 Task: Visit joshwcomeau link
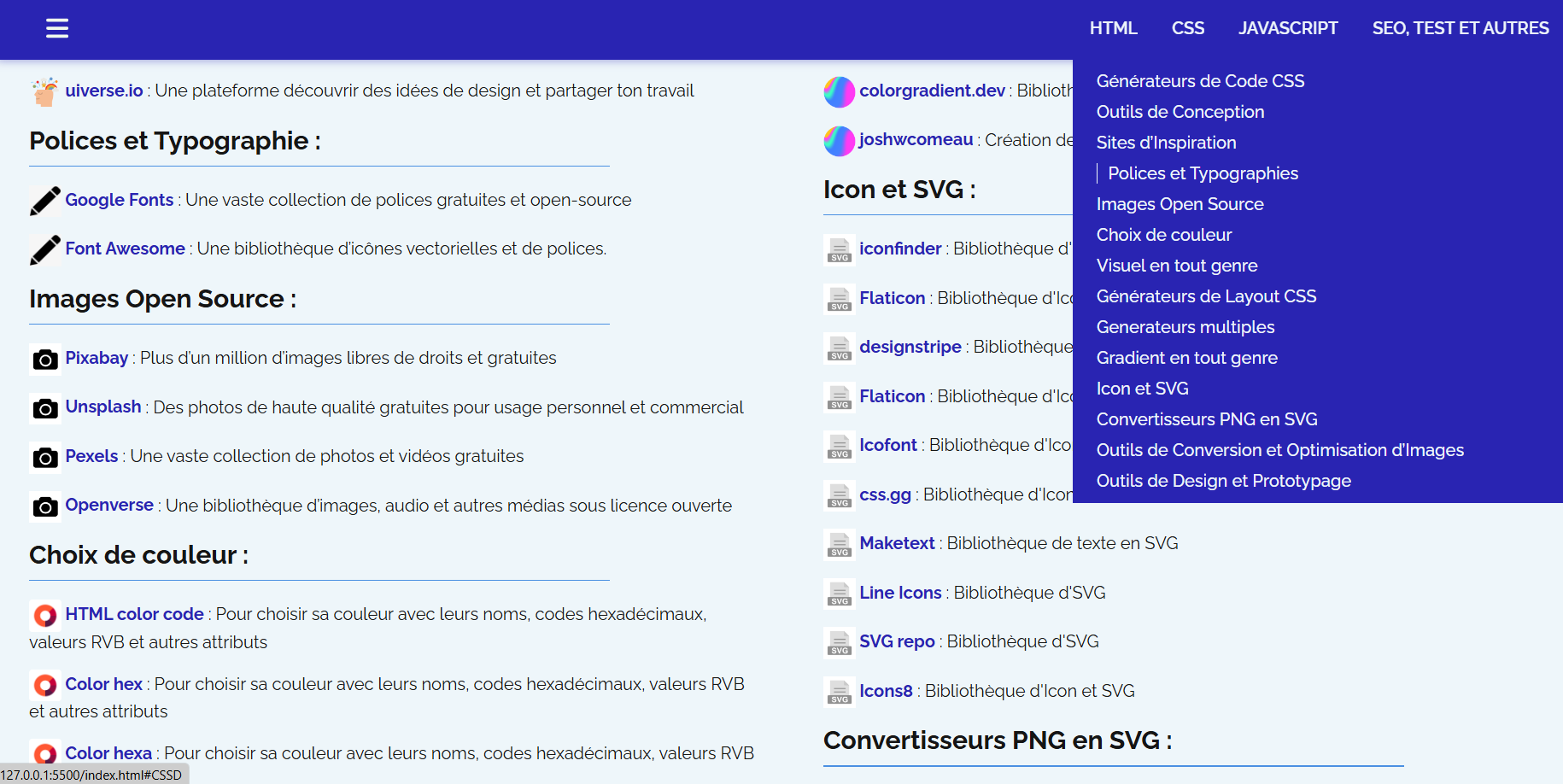(x=916, y=139)
